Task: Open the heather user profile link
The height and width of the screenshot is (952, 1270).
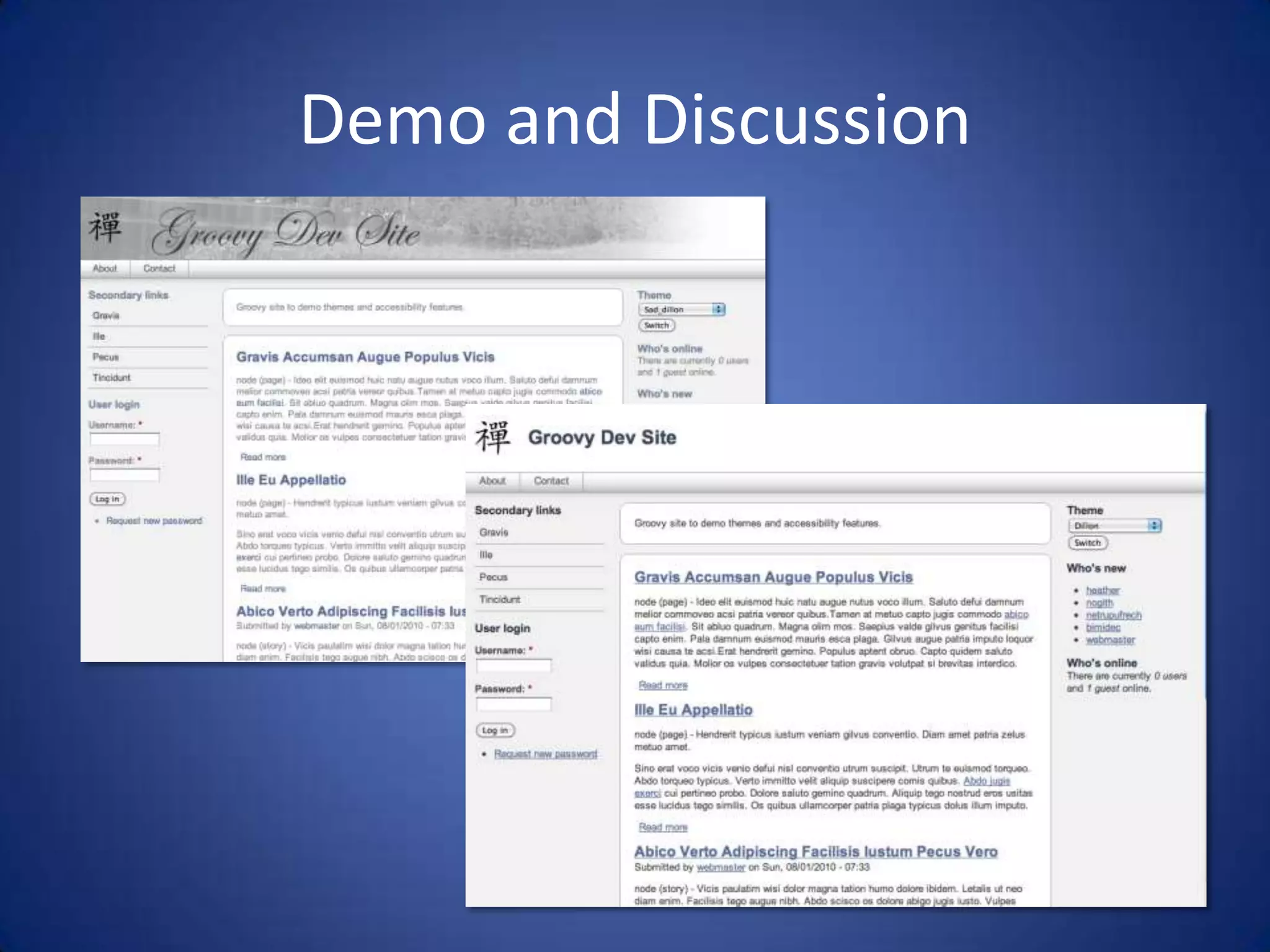Action: point(1103,591)
